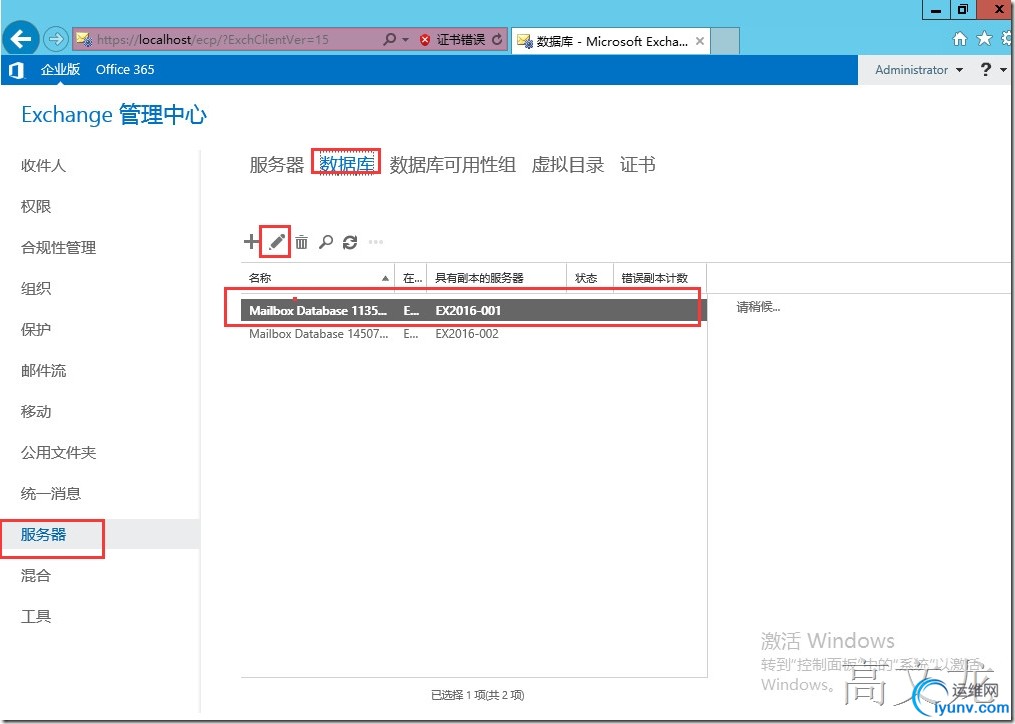Select the 企业版 header link

coord(60,69)
